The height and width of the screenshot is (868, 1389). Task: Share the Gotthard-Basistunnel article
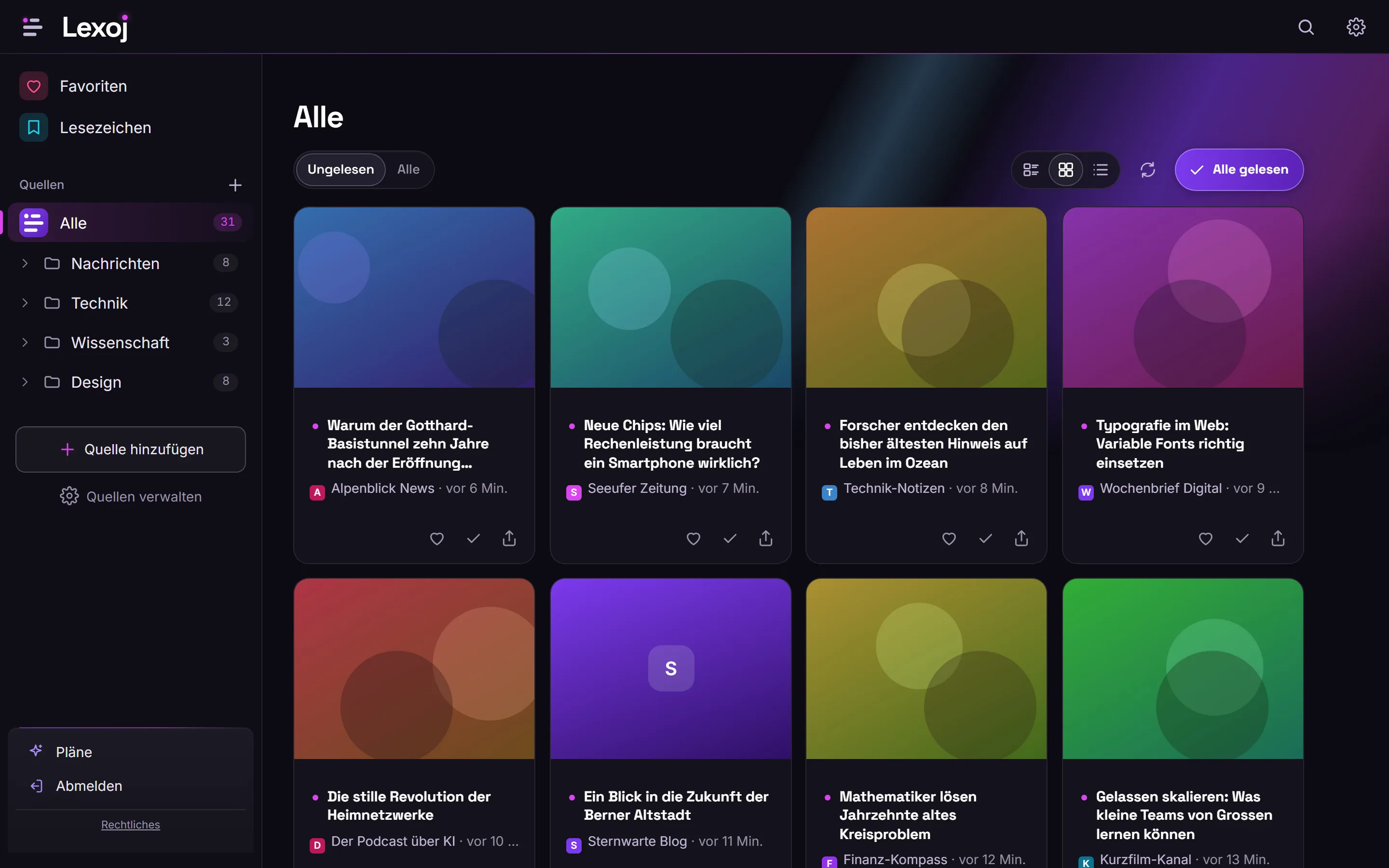pyautogui.click(x=509, y=539)
